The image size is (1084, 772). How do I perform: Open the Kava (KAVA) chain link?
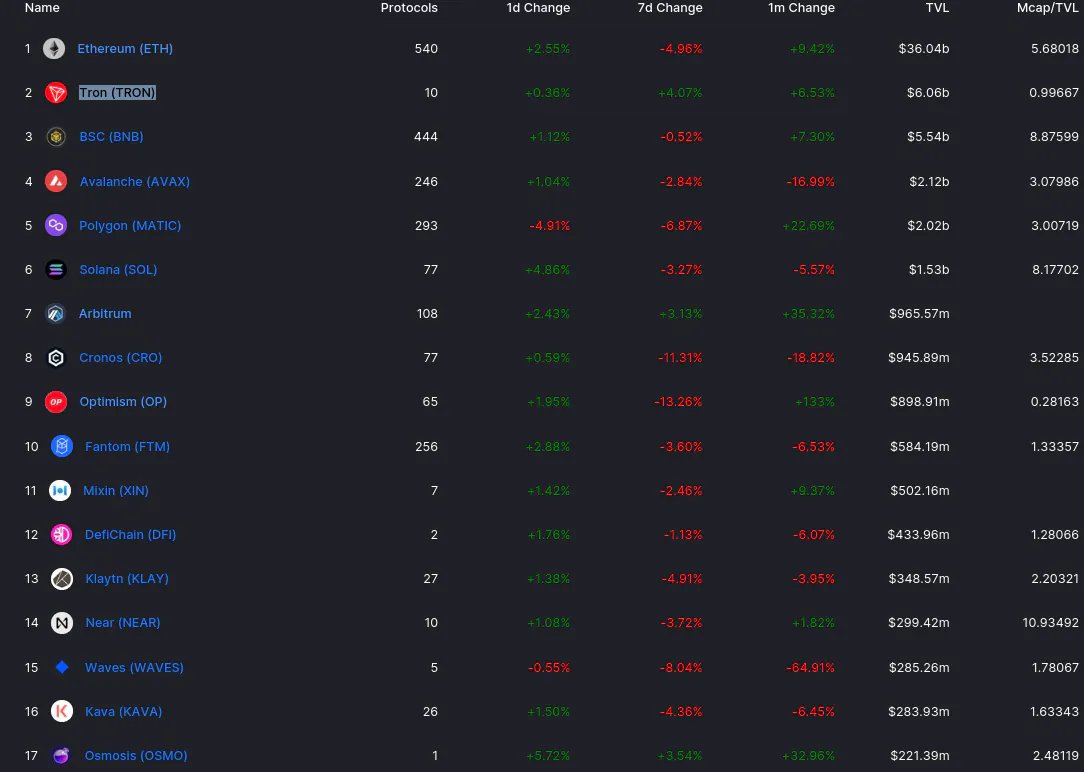[124, 711]
